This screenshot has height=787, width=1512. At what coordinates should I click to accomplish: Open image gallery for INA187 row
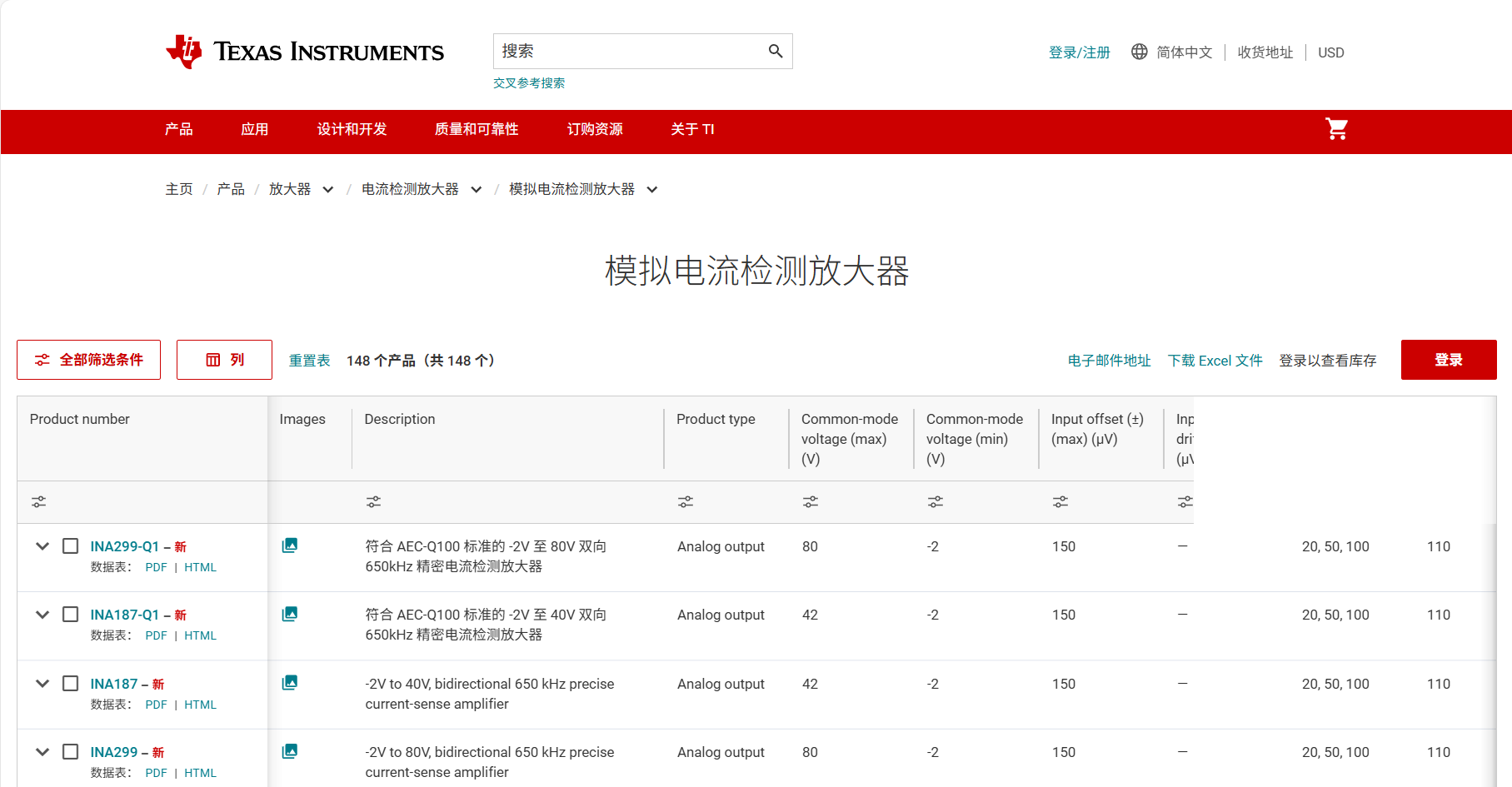pyautogui.click(x=289, y=683)
